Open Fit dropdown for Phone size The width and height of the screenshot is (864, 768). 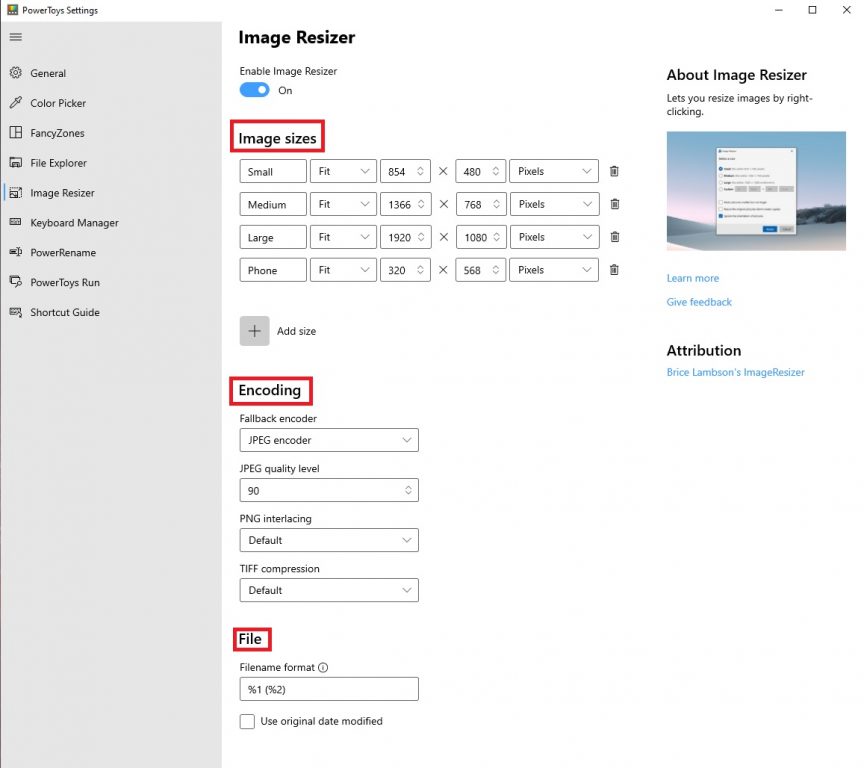[x=343, y=270]
